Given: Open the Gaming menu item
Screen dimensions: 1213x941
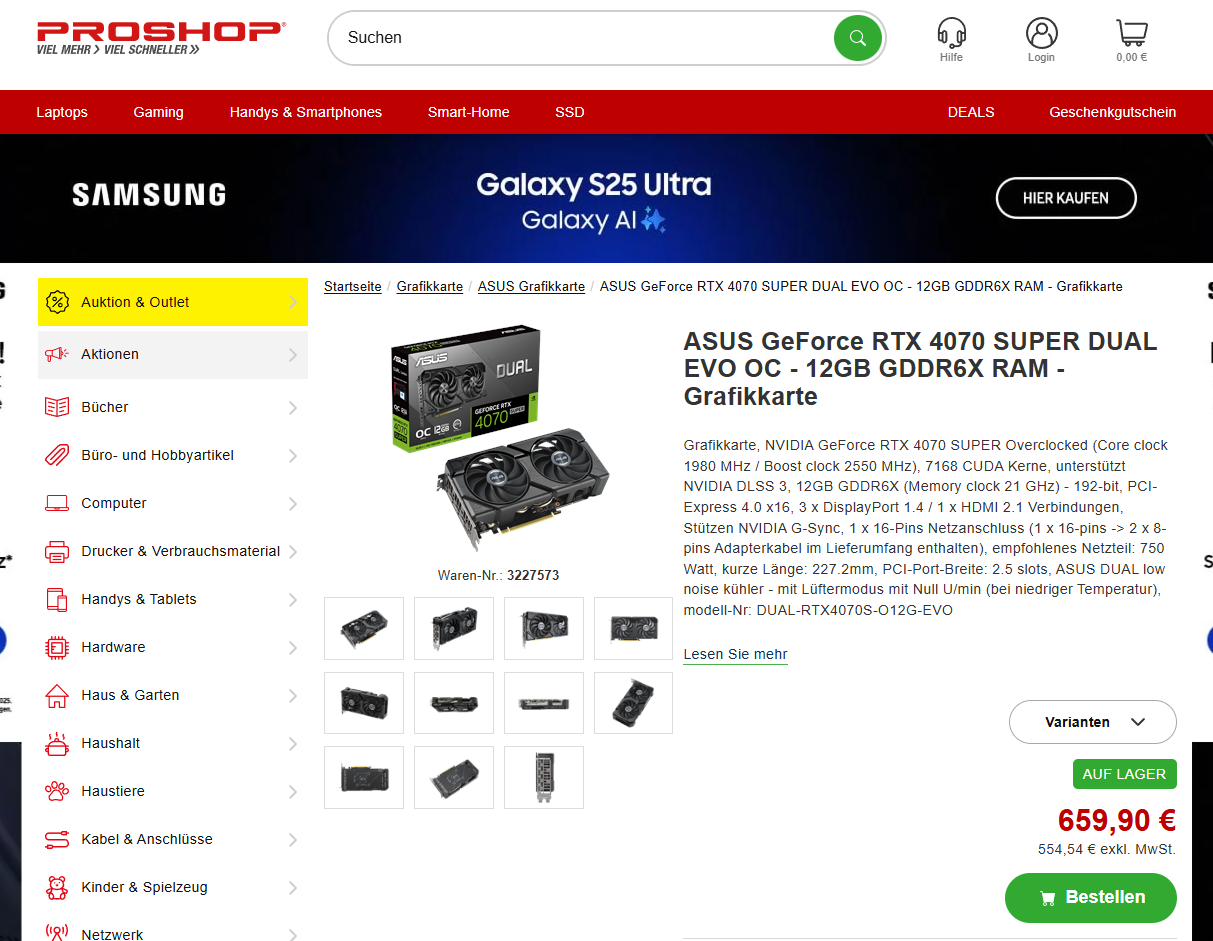Looking at the screenshot, I should [158, 112].
